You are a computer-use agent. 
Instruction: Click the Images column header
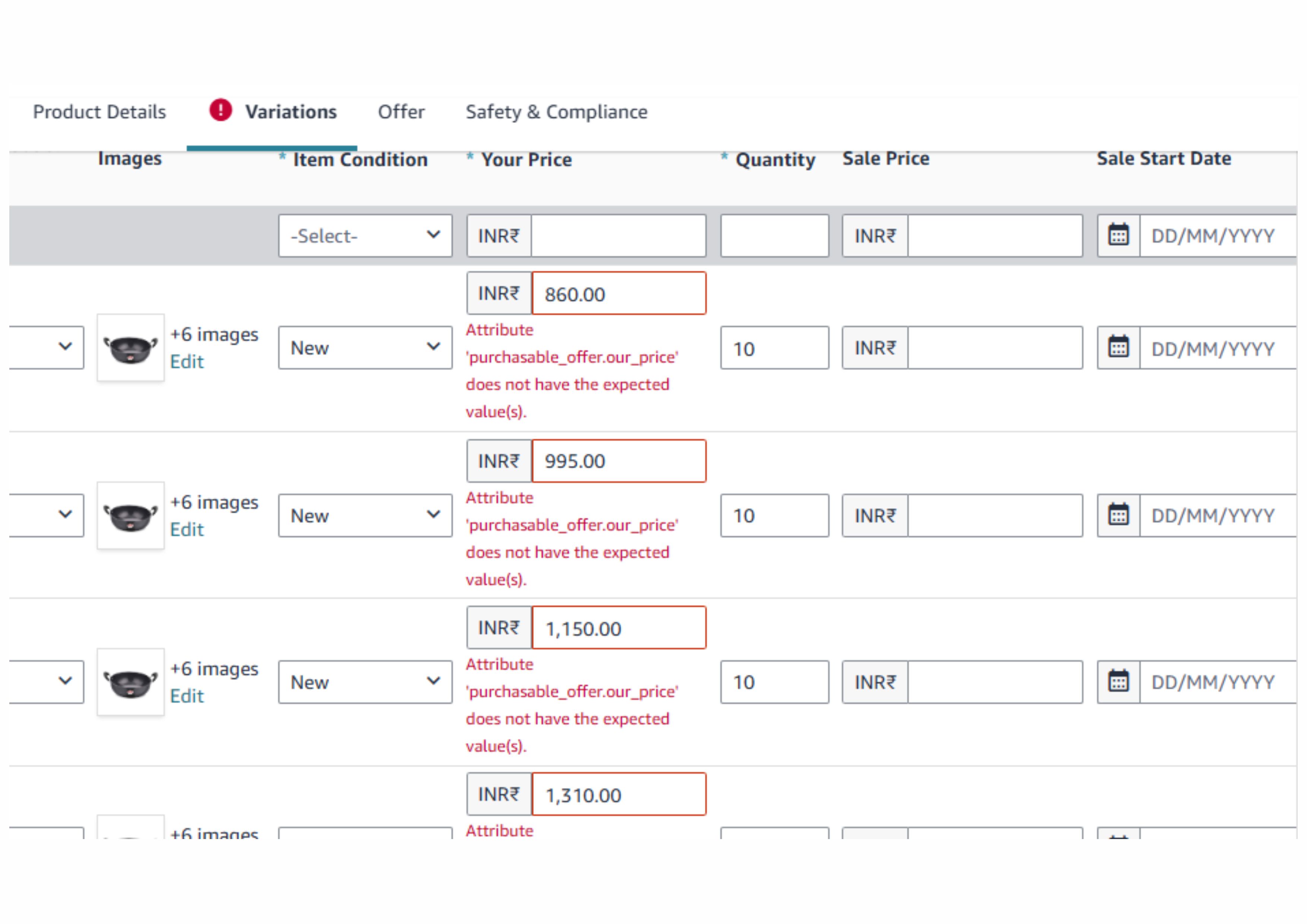[130, 159]
